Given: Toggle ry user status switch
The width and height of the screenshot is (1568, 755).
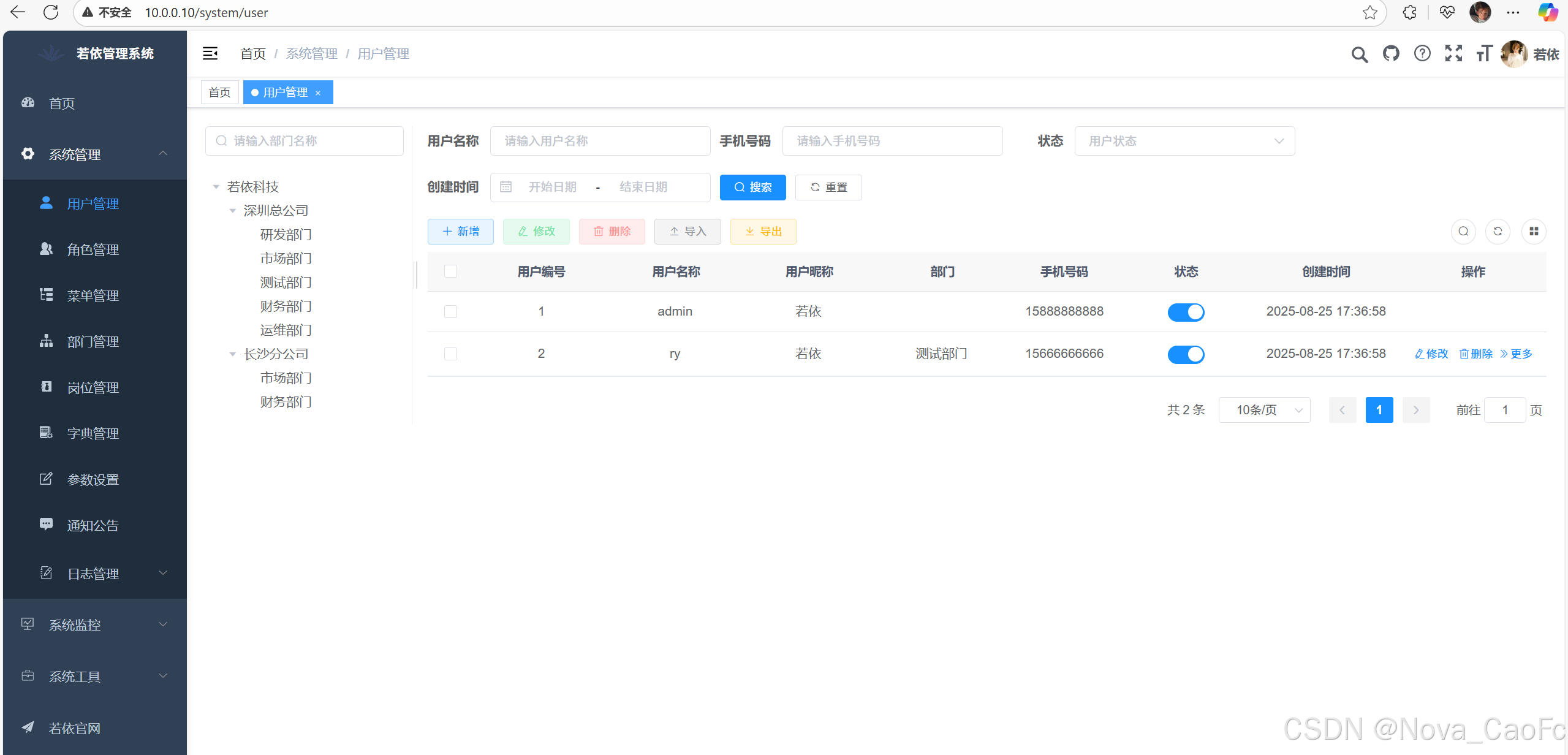Looking at the screenshot, I should pyautogui.click(x=1186, y=354).
